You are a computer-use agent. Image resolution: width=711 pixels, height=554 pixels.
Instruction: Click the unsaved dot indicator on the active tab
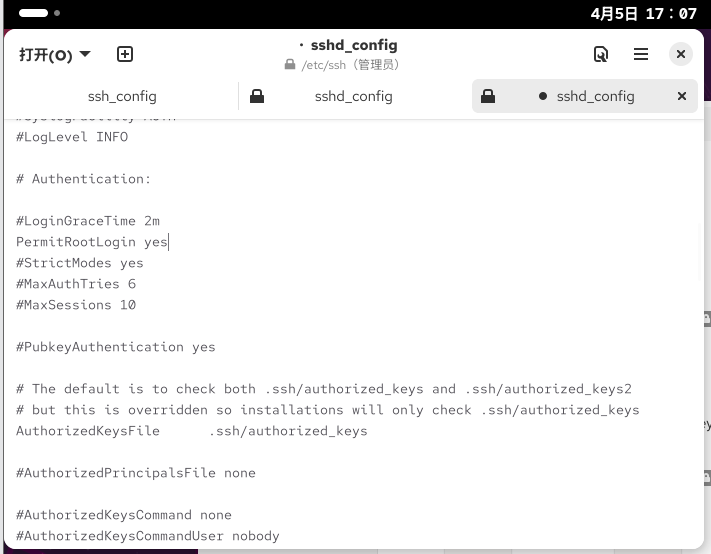coord(542,96)
